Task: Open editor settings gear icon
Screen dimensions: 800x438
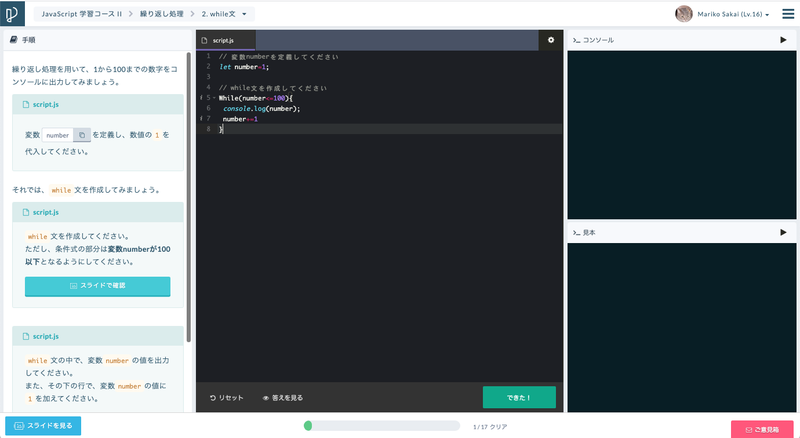Action: pos(550,40)
